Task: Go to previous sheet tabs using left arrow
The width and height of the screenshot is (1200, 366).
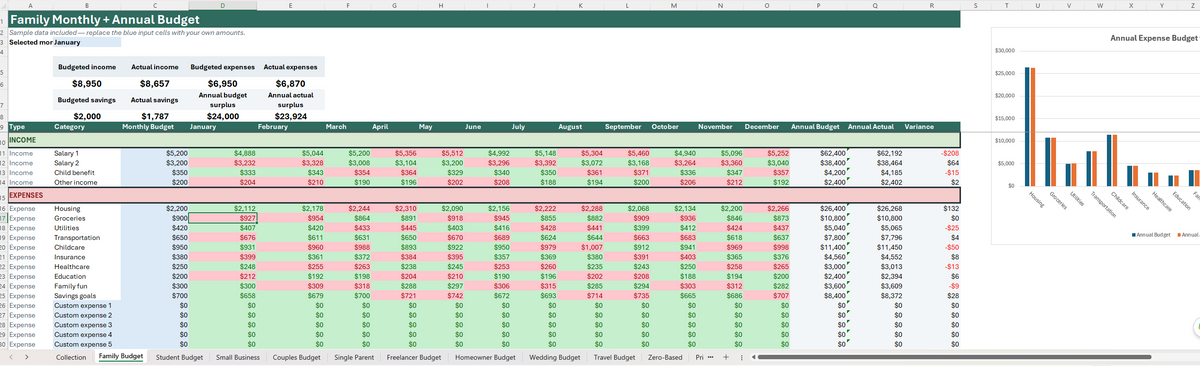Action: [10, 357]
